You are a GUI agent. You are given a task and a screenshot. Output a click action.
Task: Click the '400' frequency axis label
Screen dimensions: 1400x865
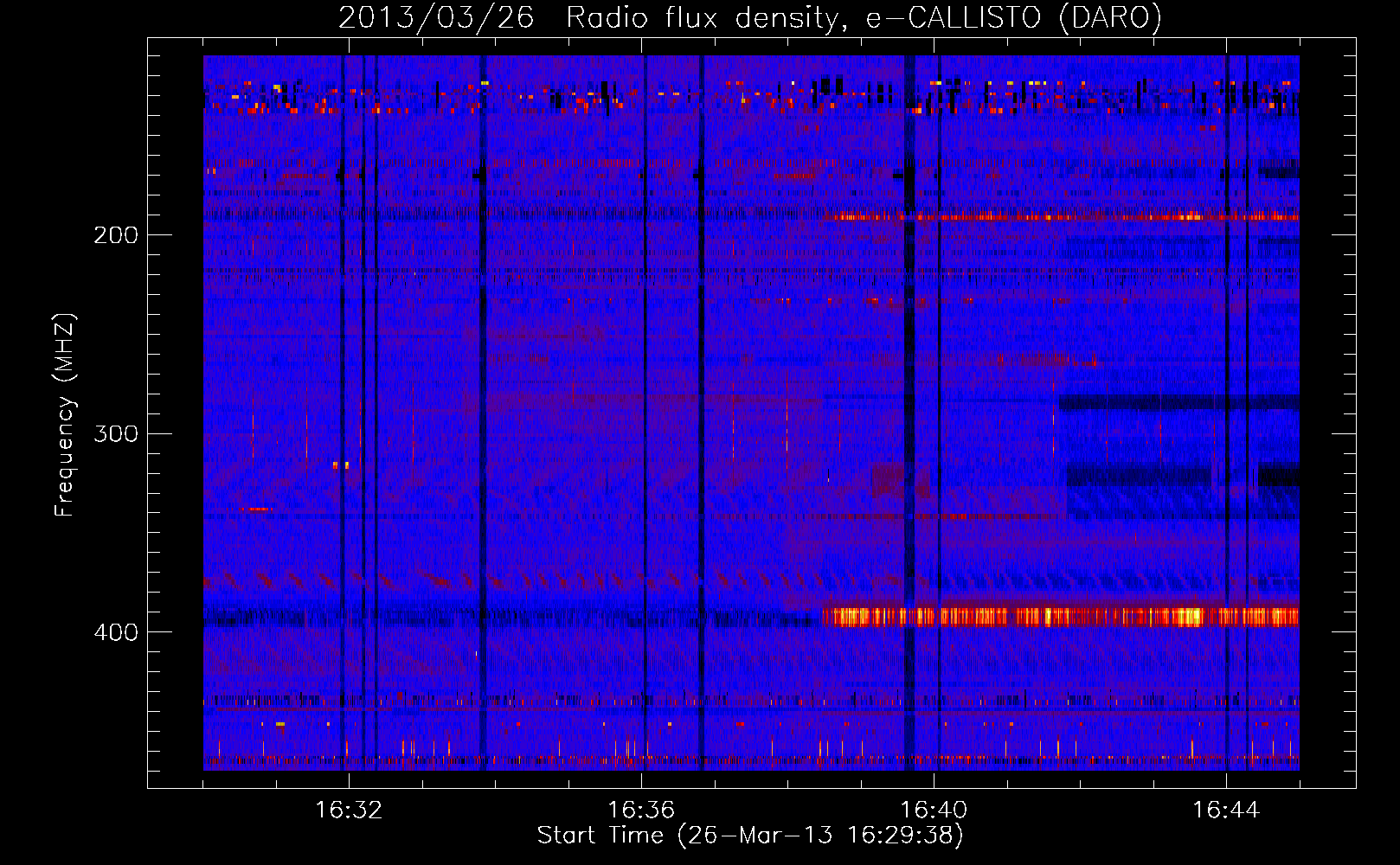(x=115, y=632)
